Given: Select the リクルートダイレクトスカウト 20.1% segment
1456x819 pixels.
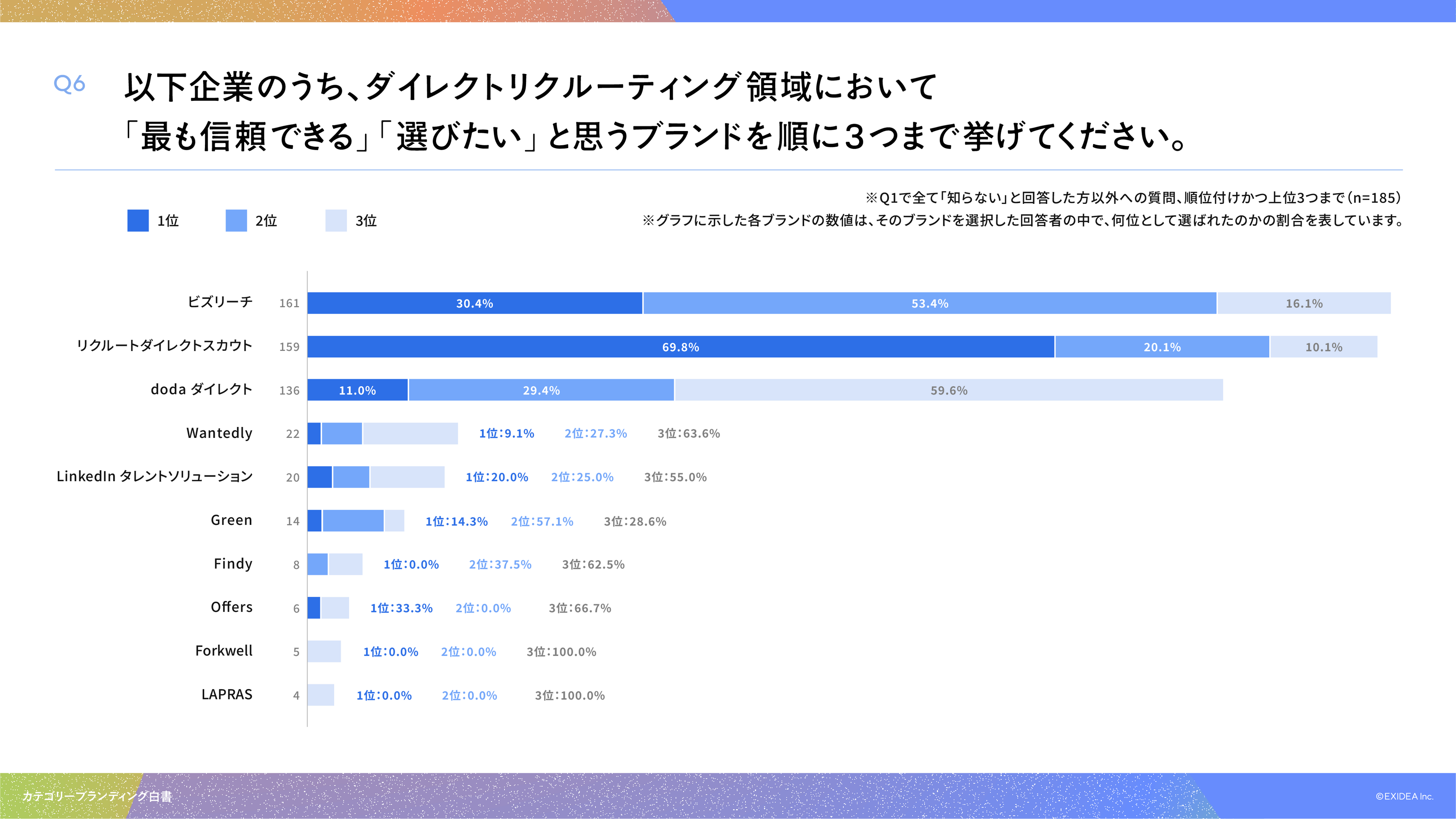Looking at the screenshot, I should (1161, 347).
